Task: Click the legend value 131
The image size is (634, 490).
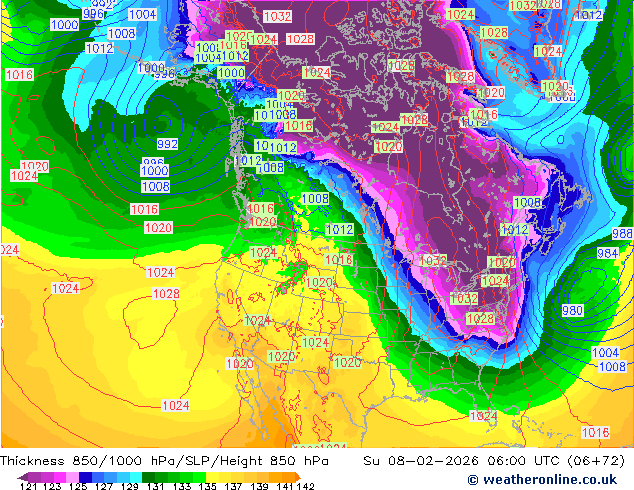Action: (x=156, y=486)
